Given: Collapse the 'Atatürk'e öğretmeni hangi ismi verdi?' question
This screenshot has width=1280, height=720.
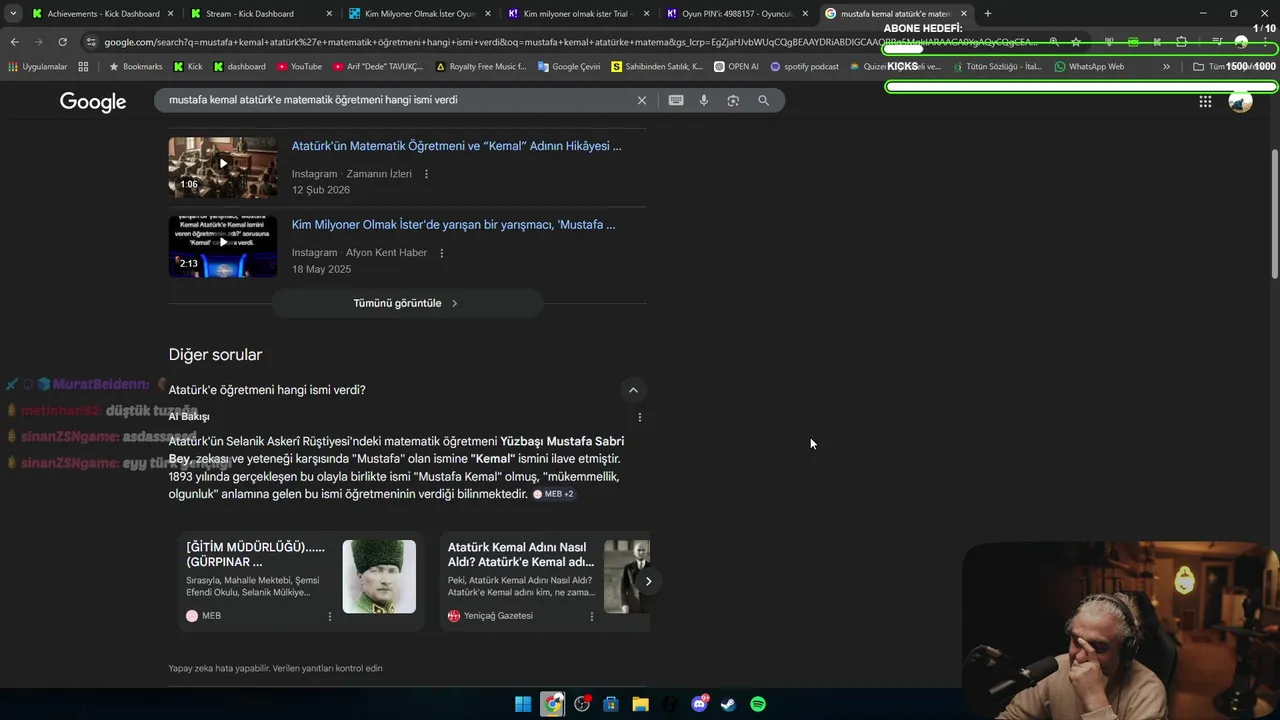Looking at the screenshot, I should pyautogui.click(x=633, y=390).
